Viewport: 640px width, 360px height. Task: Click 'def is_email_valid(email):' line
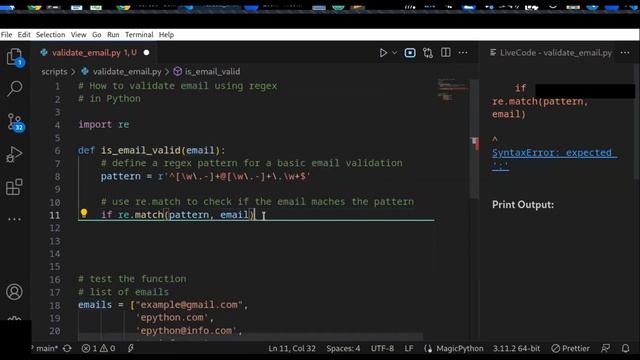coord(151,151)
